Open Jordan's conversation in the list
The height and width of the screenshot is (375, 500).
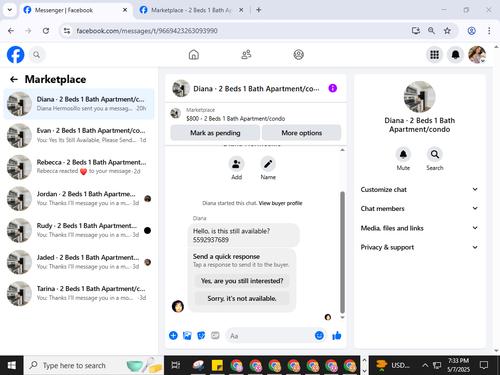[x=79, y=198]
